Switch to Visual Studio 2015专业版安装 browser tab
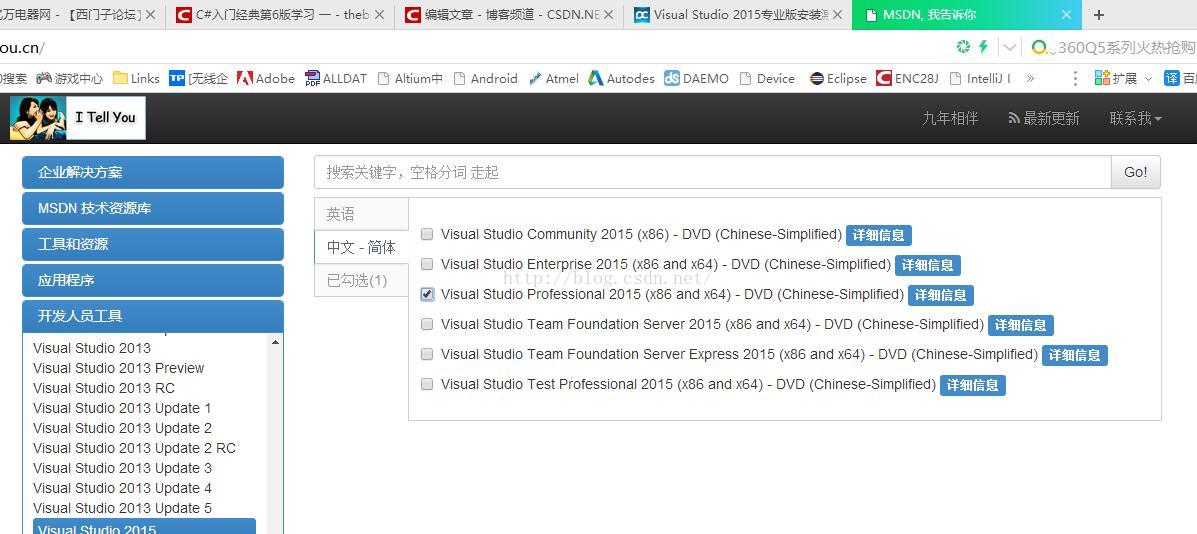 pos(737,14)
